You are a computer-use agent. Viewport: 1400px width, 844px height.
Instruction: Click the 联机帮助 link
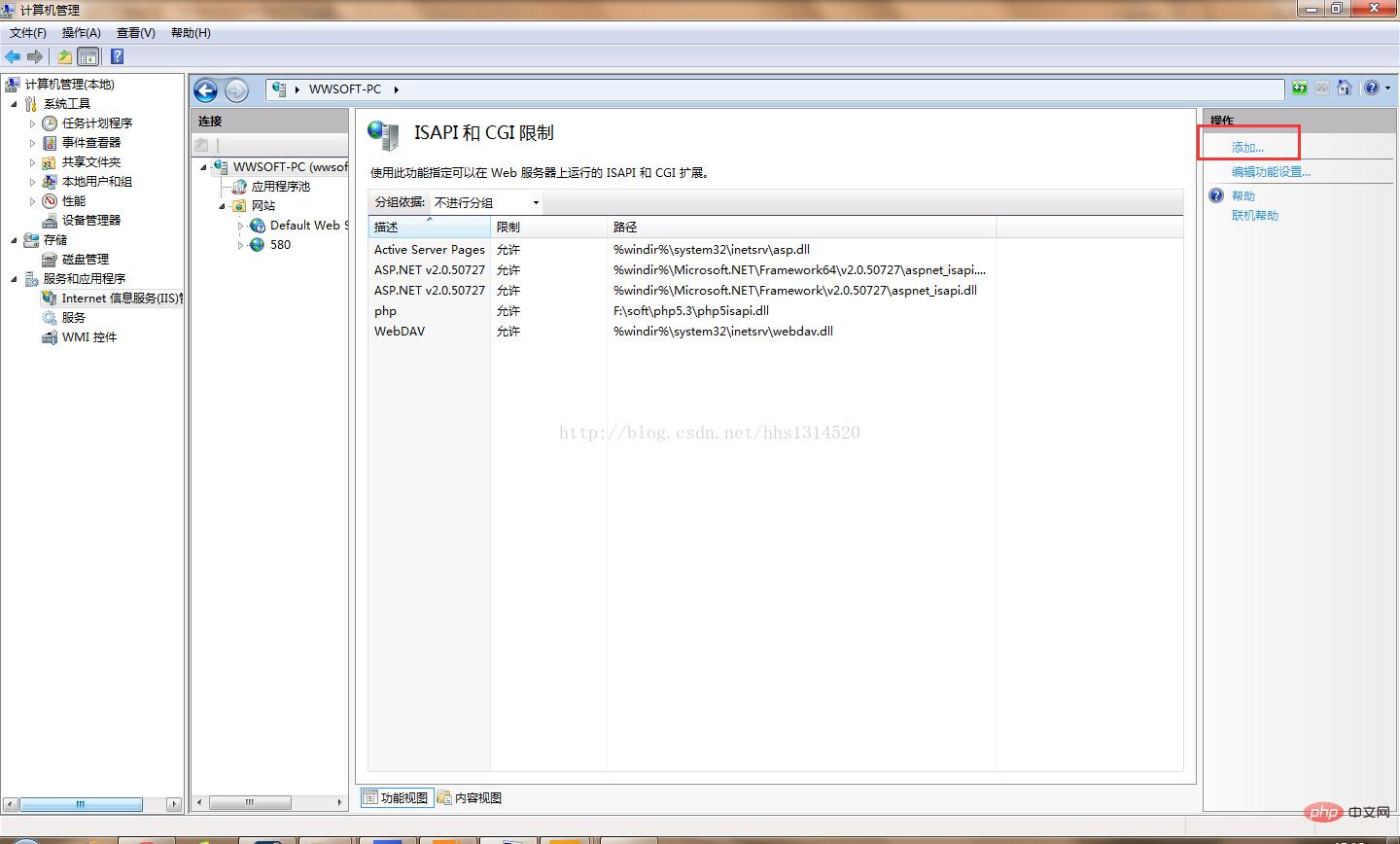(1255, 216)
